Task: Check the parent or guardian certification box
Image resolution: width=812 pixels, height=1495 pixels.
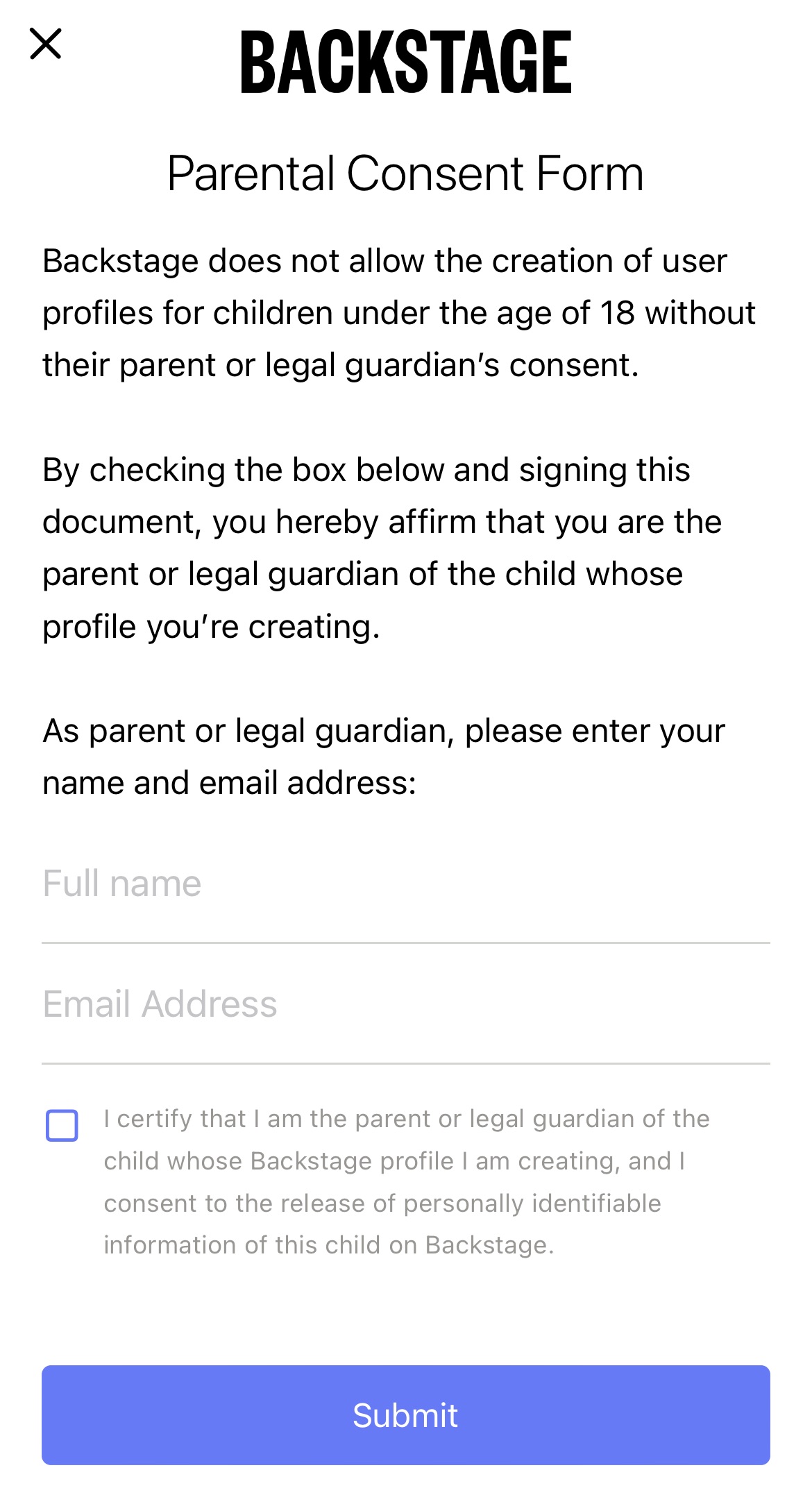Action: 62,1125
